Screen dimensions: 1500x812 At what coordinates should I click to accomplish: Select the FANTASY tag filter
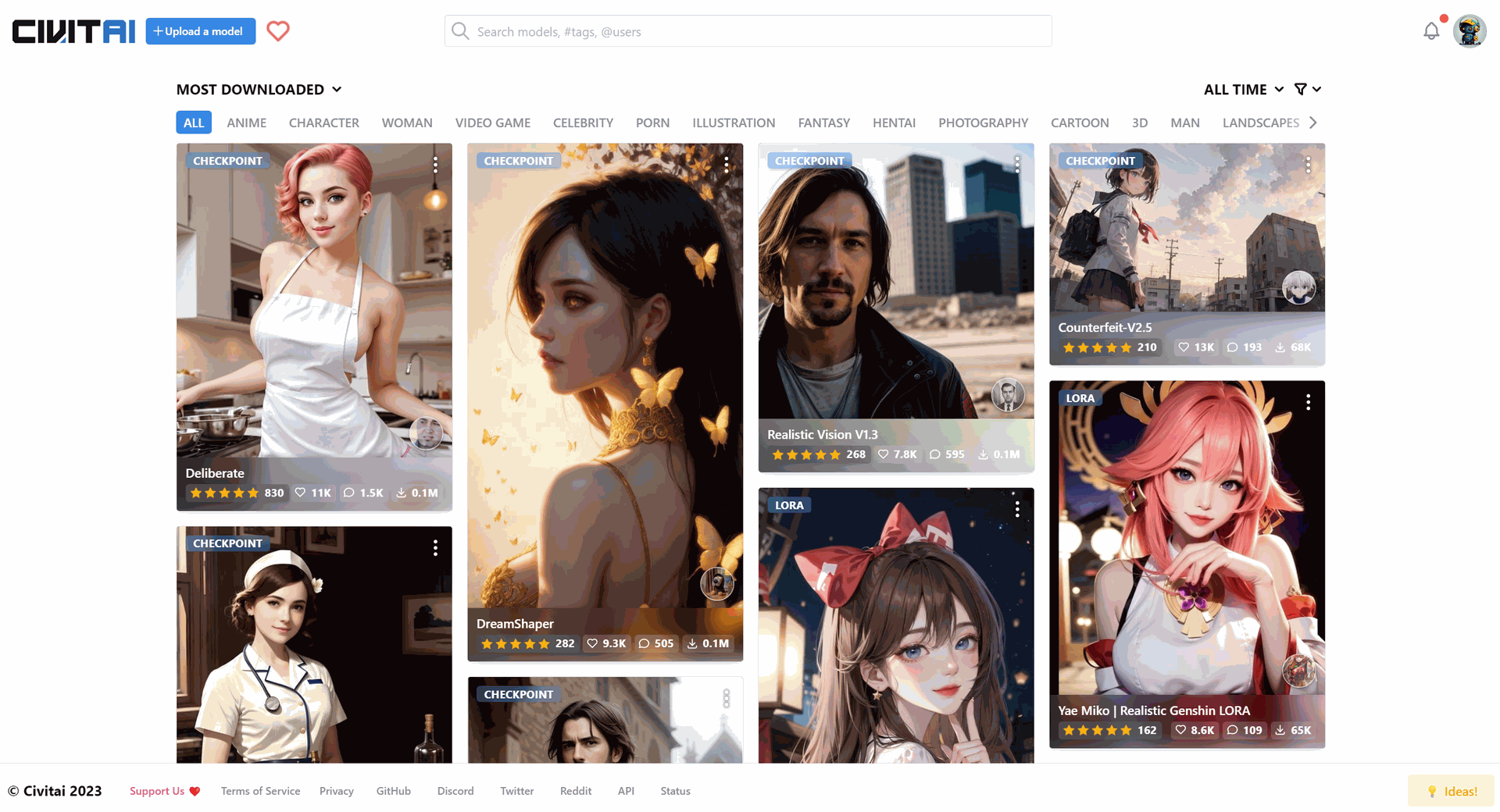(824, 123)
